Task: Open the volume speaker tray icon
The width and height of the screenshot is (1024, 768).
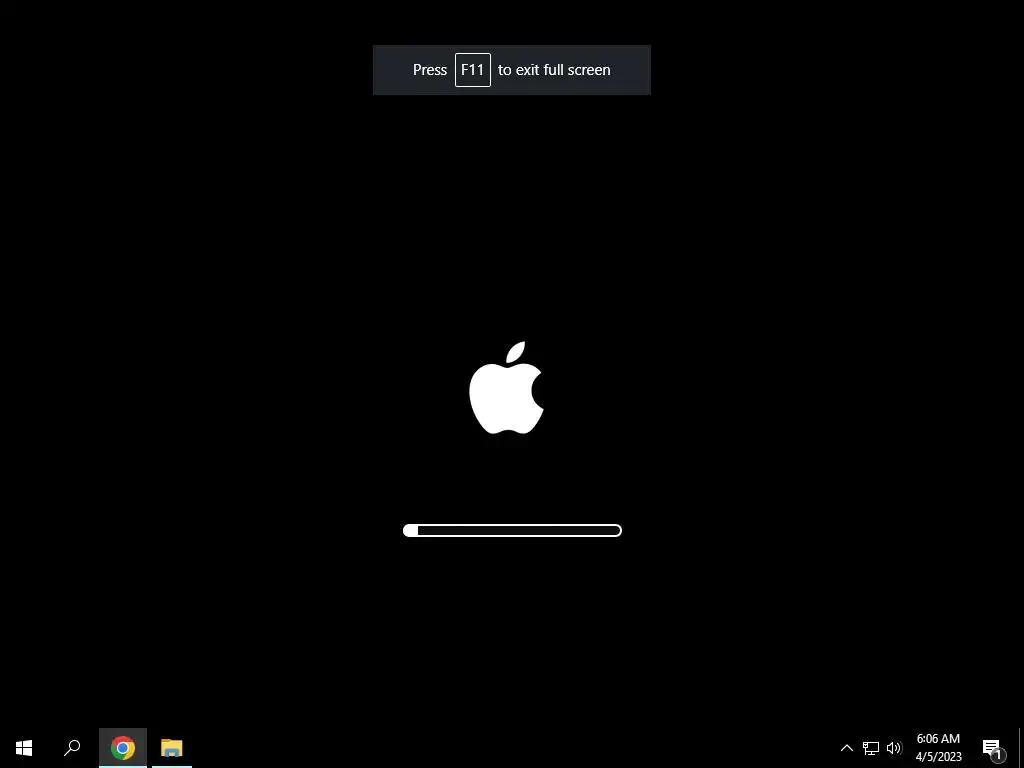Action: [x=894, y=748]
